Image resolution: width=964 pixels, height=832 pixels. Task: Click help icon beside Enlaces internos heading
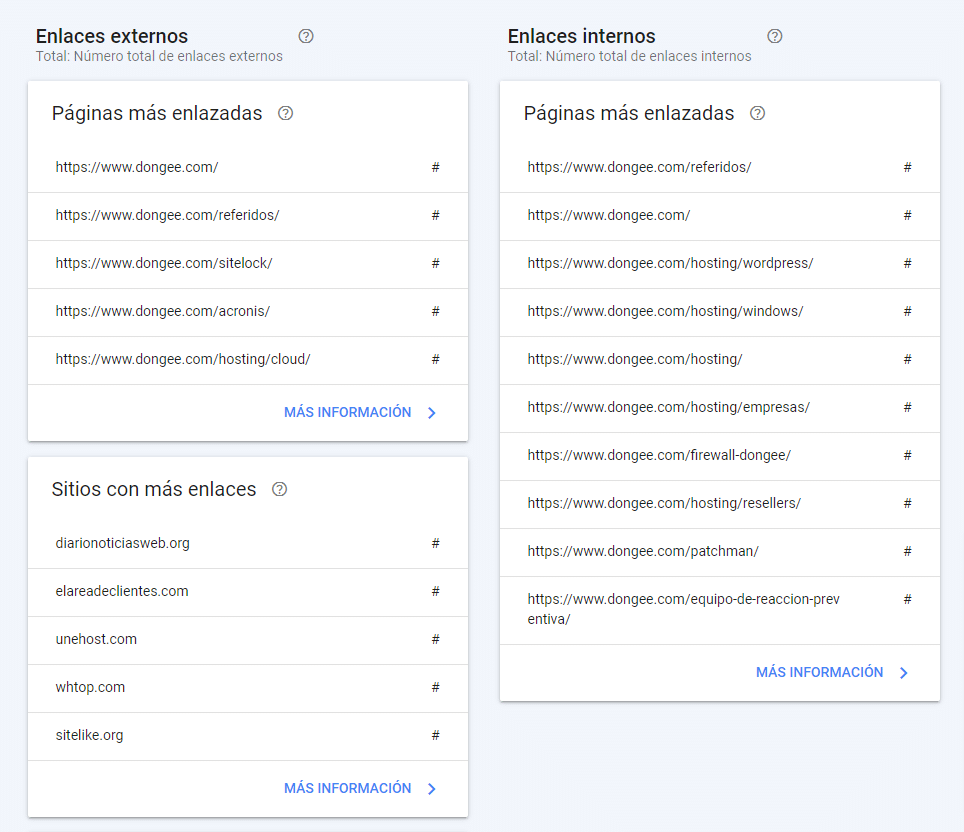click(x=775, y=36)
